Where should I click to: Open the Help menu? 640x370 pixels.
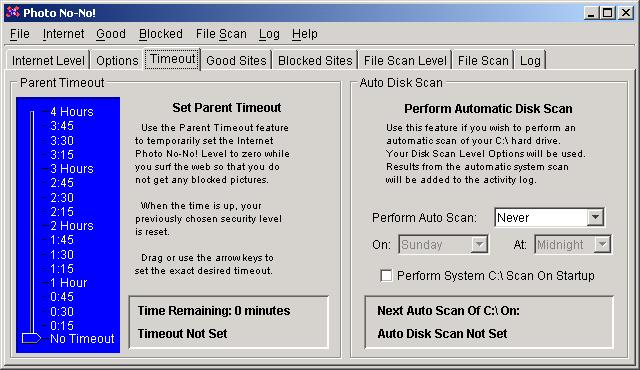(304, 34)
